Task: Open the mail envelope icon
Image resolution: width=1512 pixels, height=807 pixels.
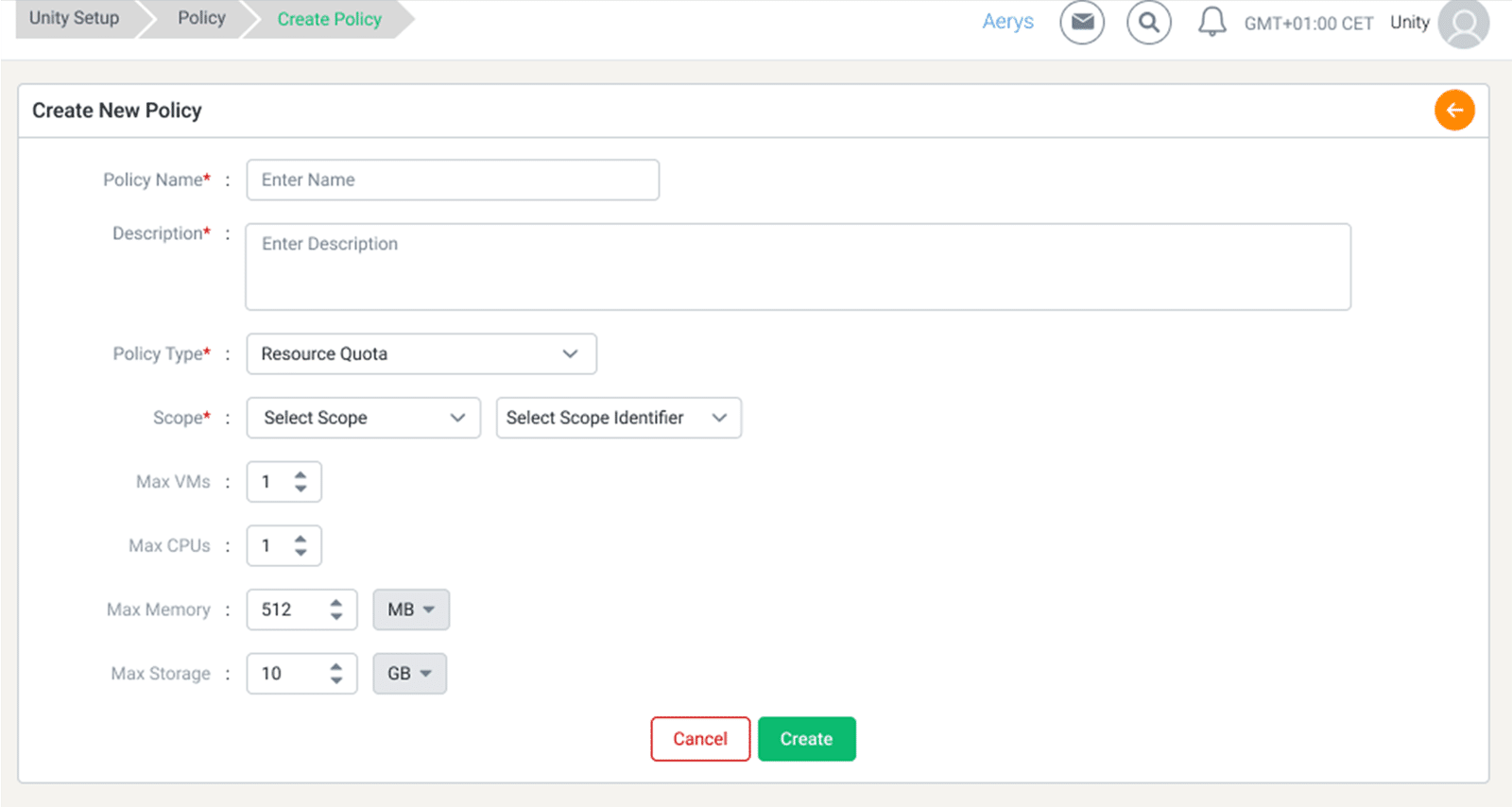Action: tap(1082, 23)
